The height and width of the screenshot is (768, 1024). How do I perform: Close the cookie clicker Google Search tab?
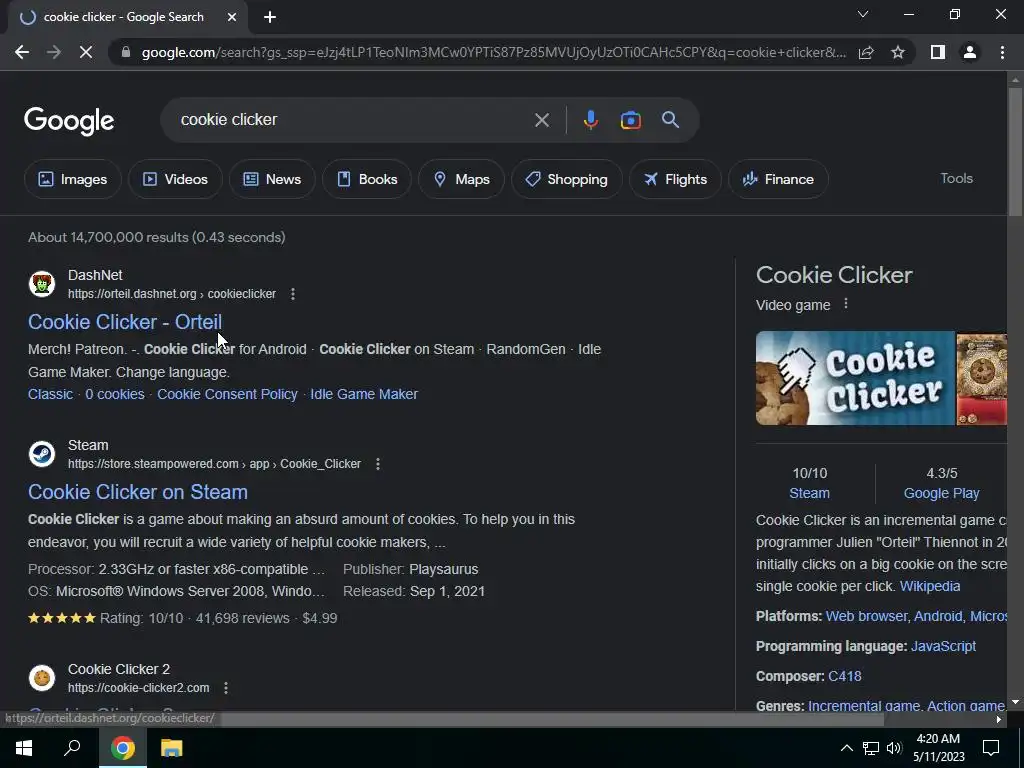click(232, 17)
